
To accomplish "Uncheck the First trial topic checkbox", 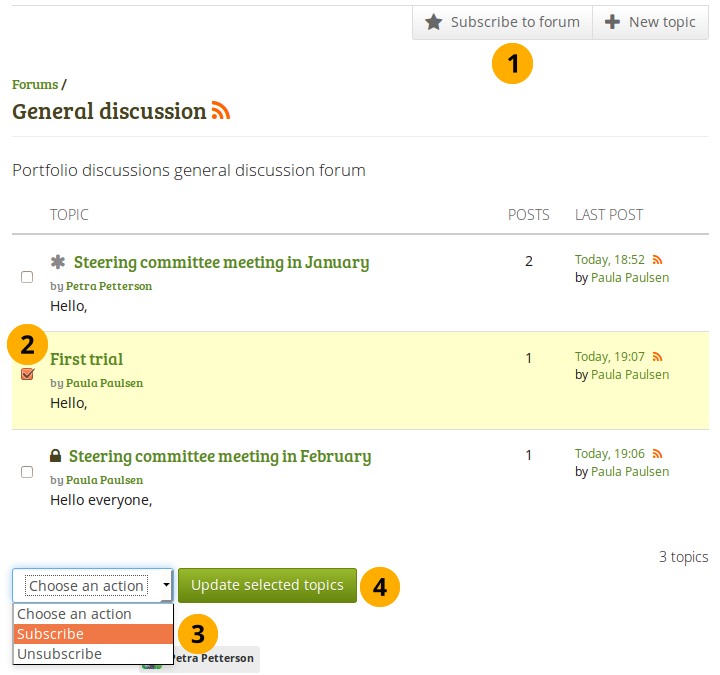I will tap(27, 374).
